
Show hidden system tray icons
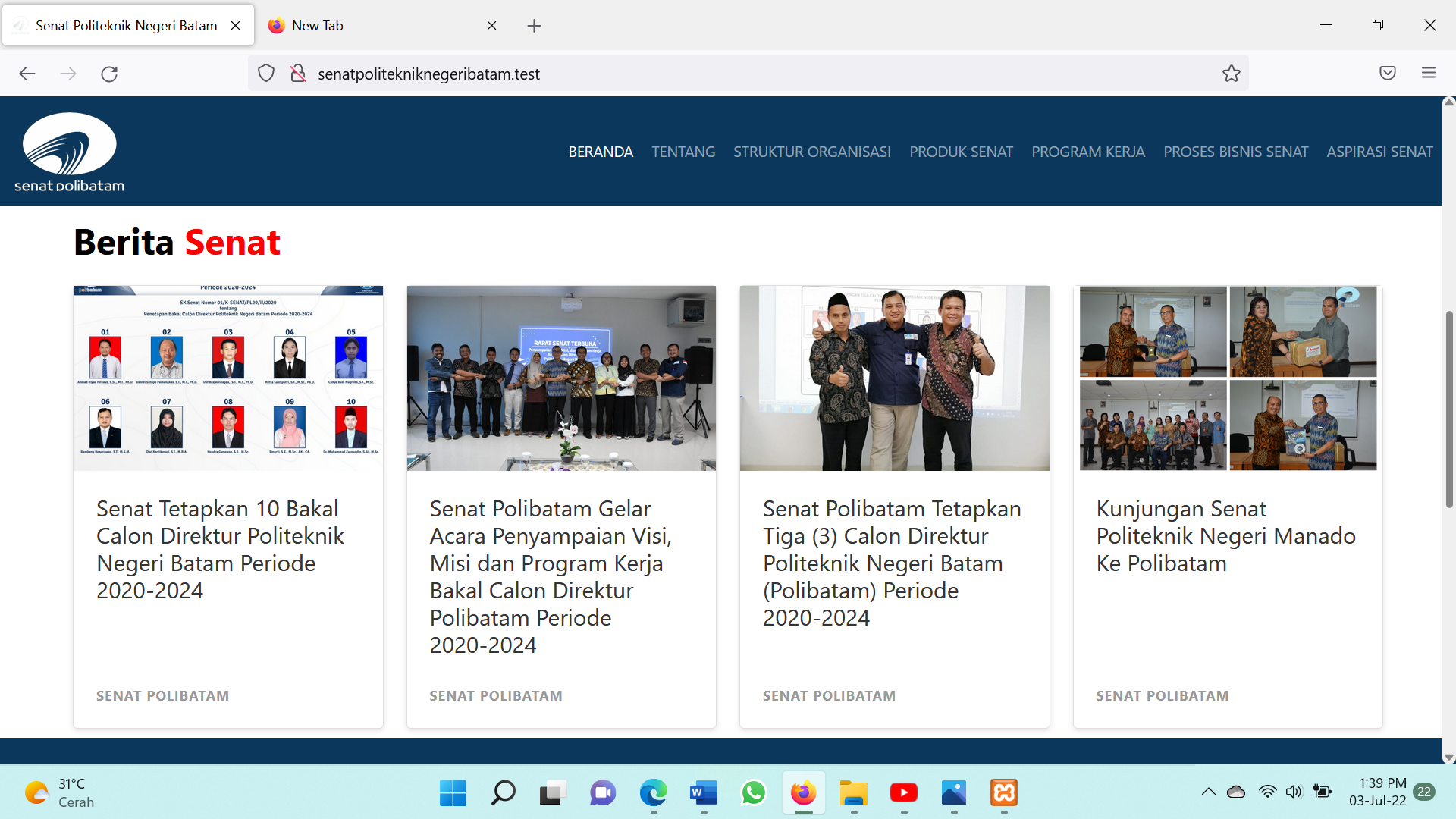1209,792
